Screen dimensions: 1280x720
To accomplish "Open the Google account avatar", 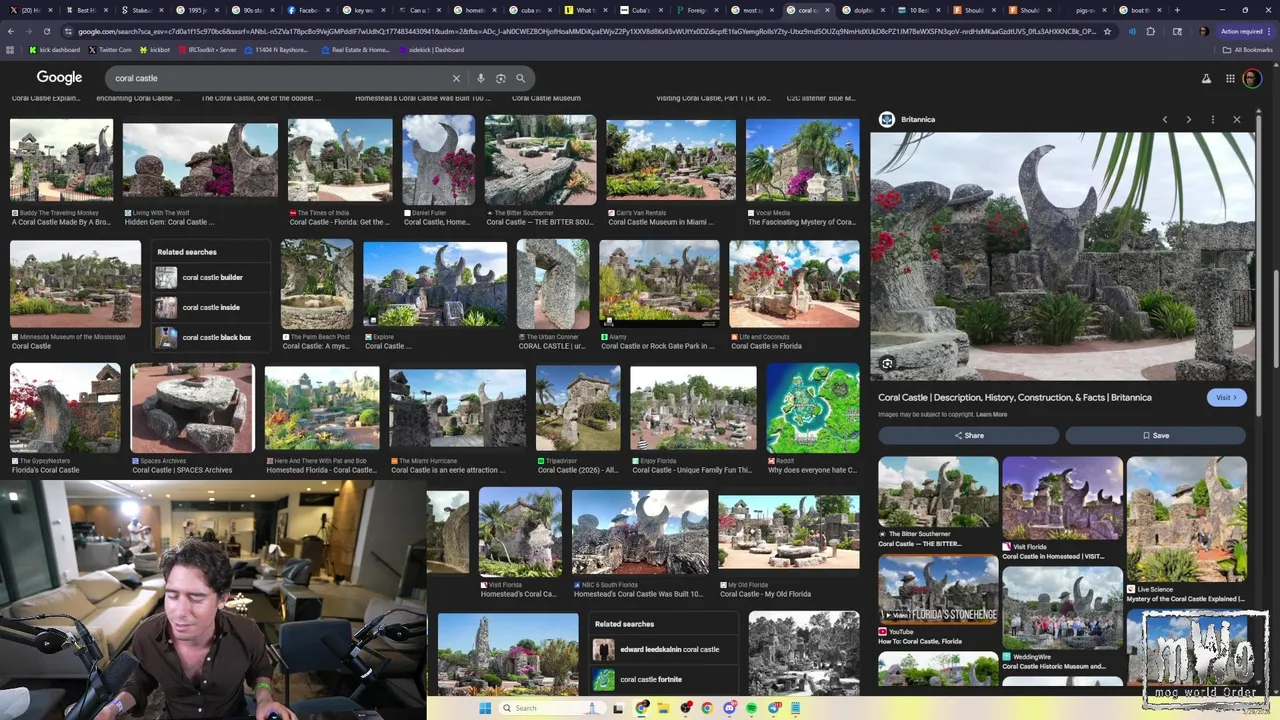I will (1251, 78).
